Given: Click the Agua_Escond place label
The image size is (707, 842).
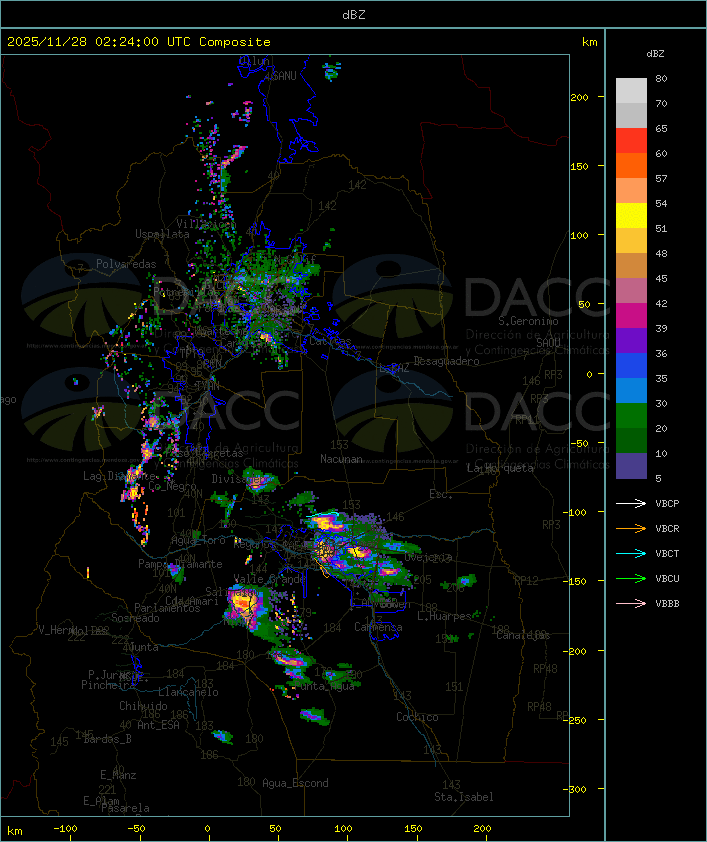Looking at the screenshot, I should [x=295, y=783].
